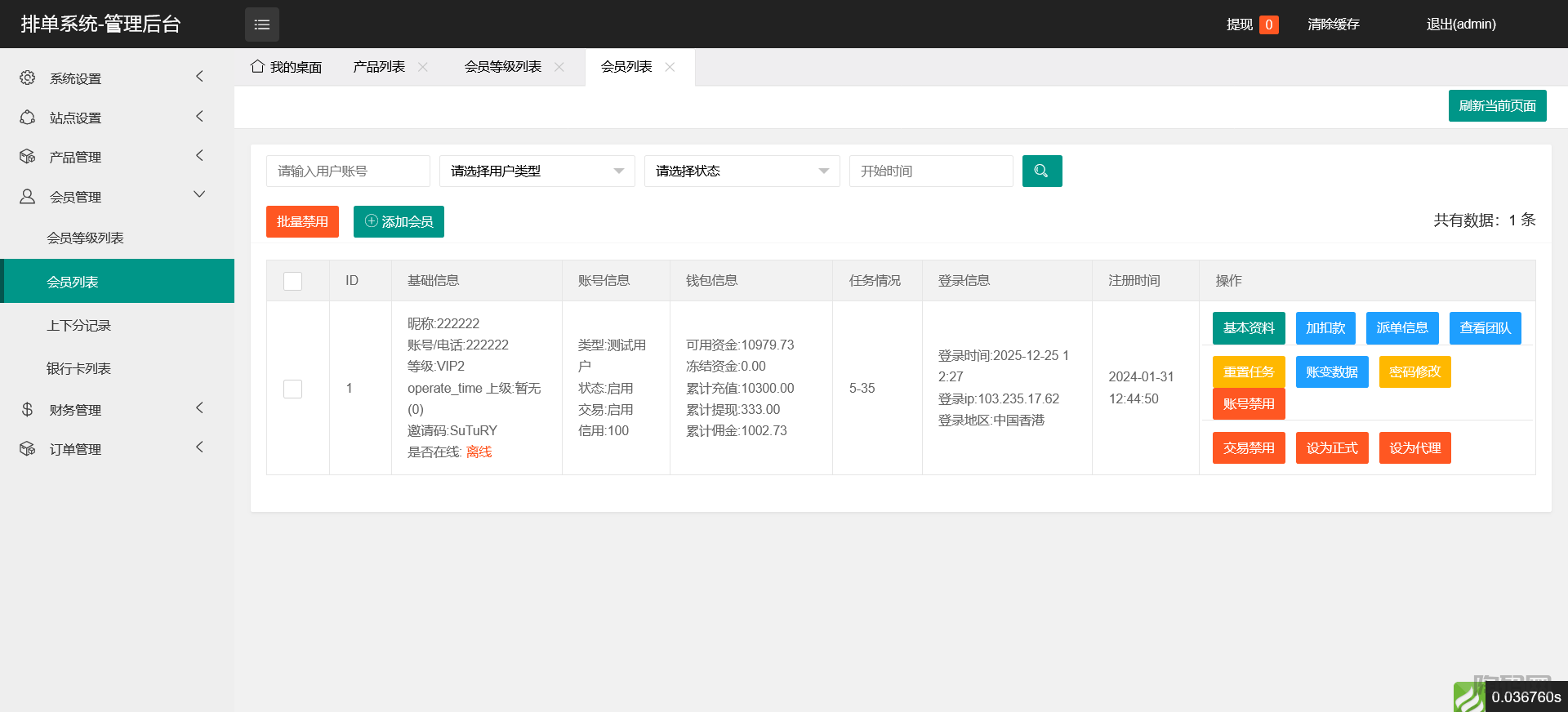Click the orange 批量禁用 button
Image resolution: width=1568 pixels, height=712 pixels.
point(302,221)
